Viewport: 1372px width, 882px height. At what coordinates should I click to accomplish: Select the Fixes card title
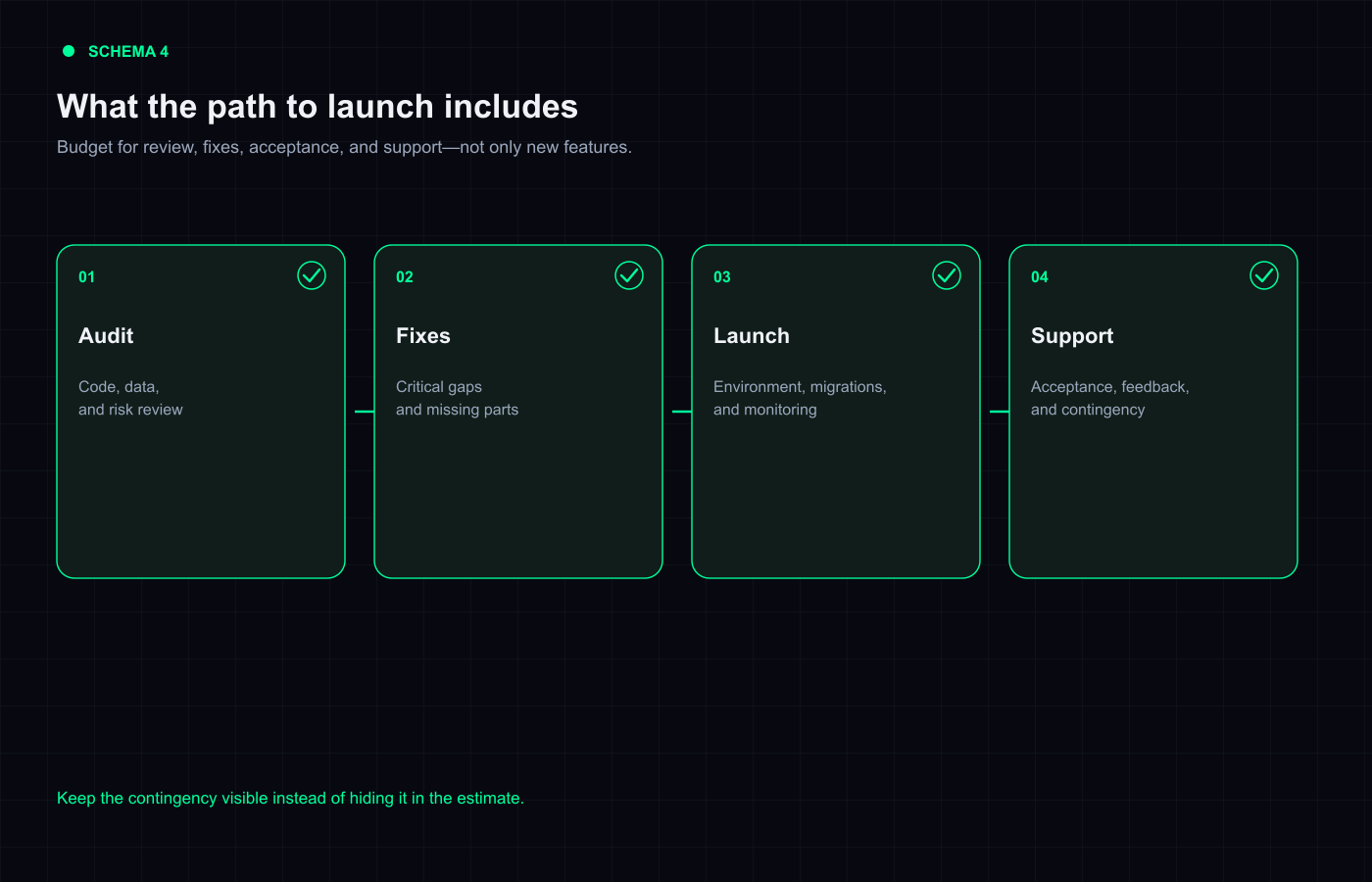click(423, 336)
